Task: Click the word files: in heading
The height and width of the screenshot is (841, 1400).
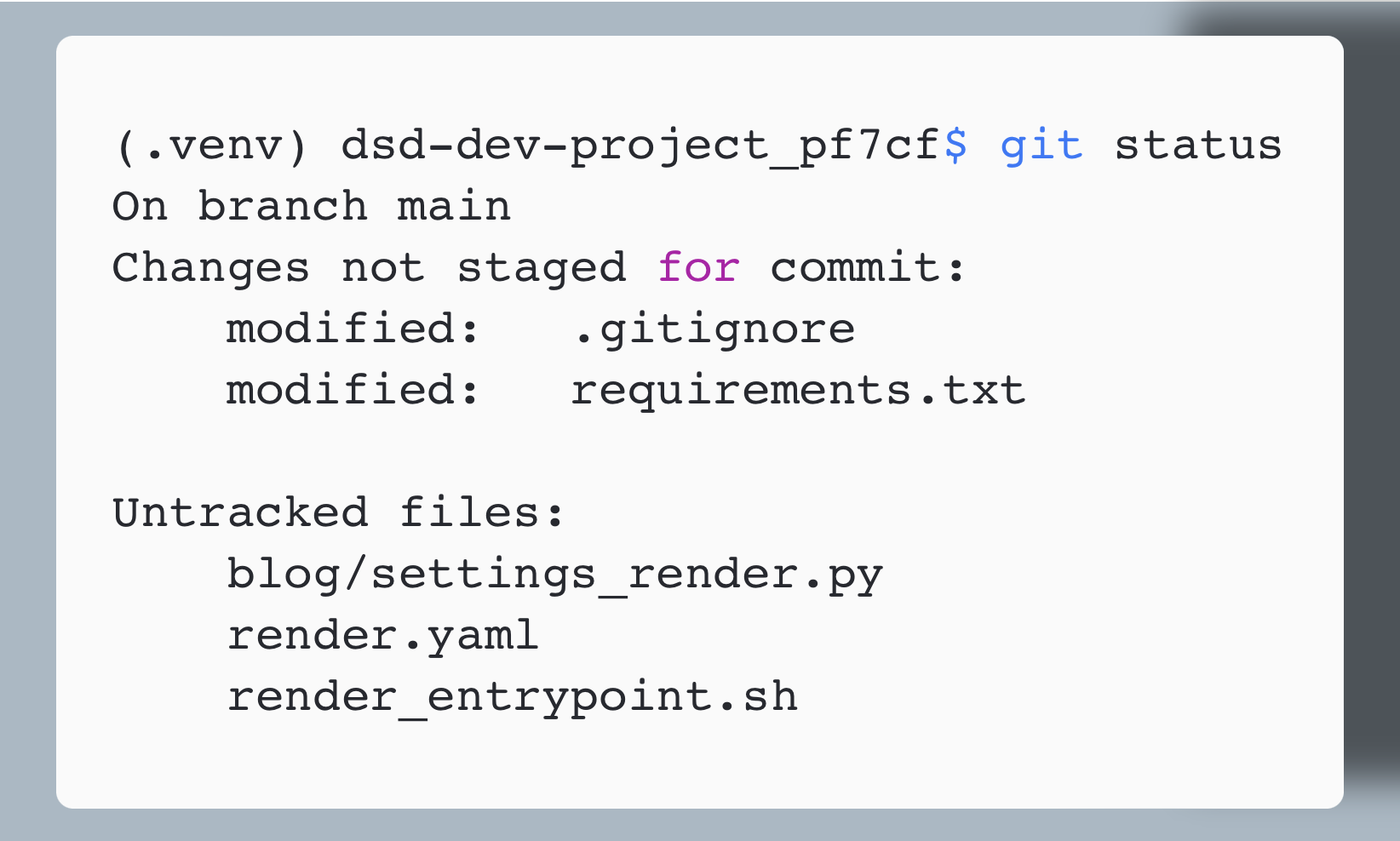Action: [x=482, y=513]
